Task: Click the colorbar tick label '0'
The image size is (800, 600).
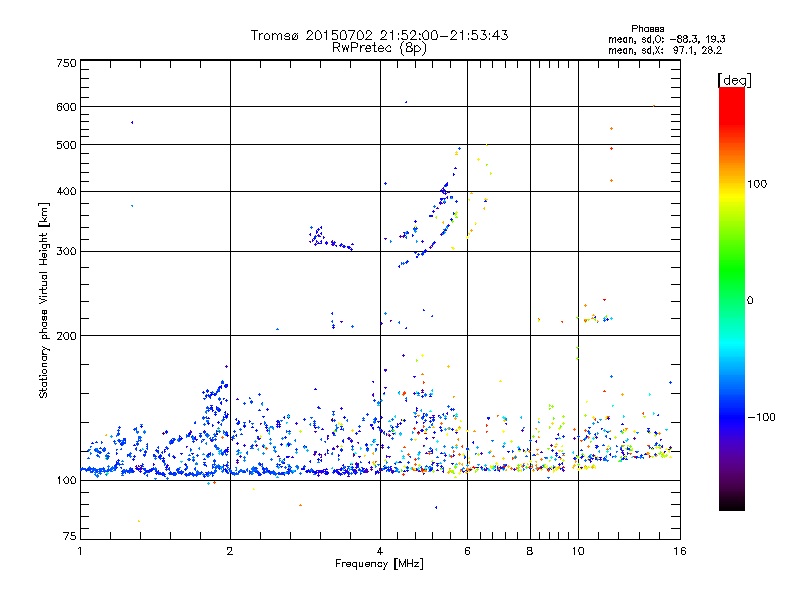Action: click(x=750, y=300)
